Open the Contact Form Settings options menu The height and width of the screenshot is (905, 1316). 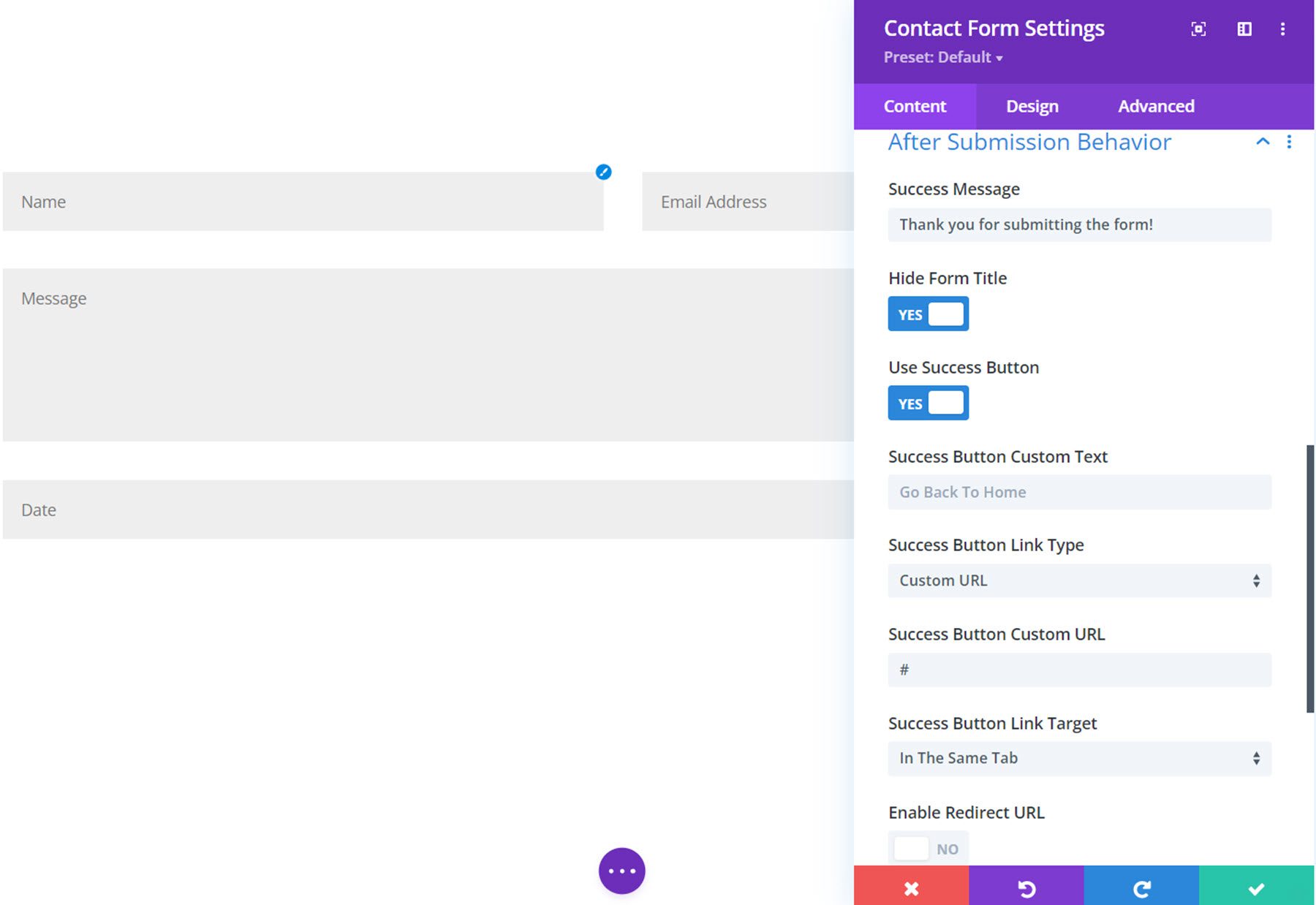tap(1283, 29)
